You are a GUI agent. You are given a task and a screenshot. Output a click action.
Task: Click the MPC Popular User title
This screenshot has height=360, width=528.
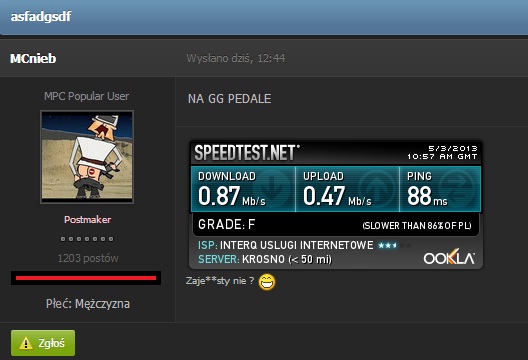(x=87, y=96)
